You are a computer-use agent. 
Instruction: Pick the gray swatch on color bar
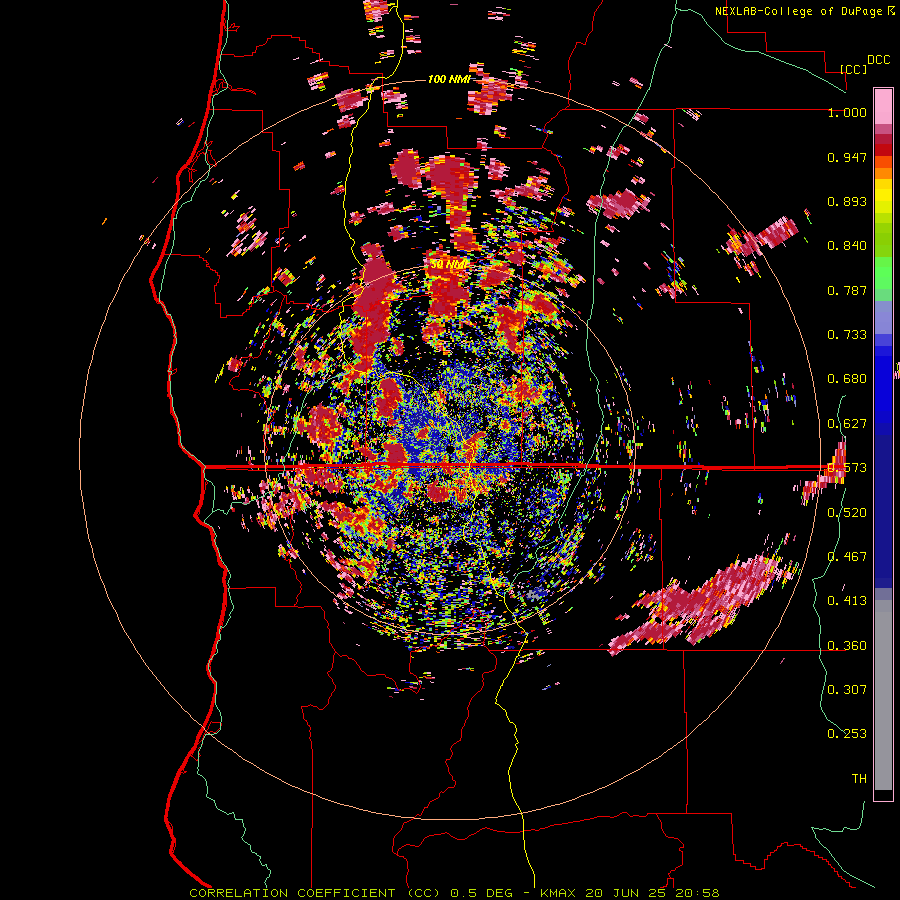pyautogui.click(x=883, y=695)
